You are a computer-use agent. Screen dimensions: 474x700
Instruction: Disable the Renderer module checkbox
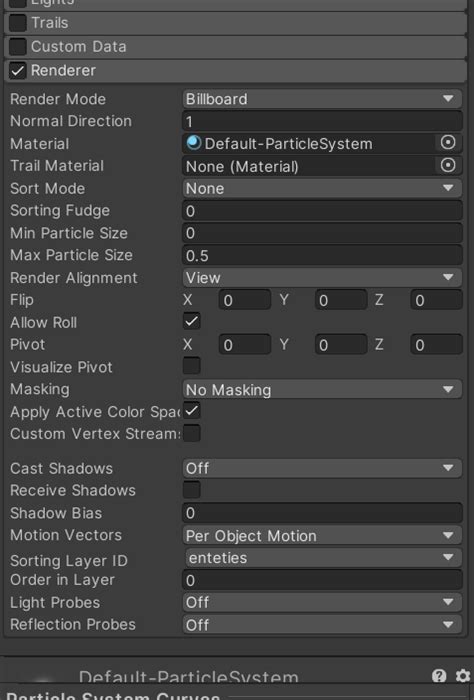tap(18, 71)
